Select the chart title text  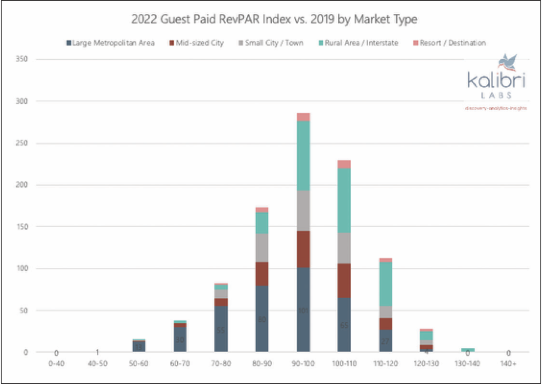pos(274,19)
